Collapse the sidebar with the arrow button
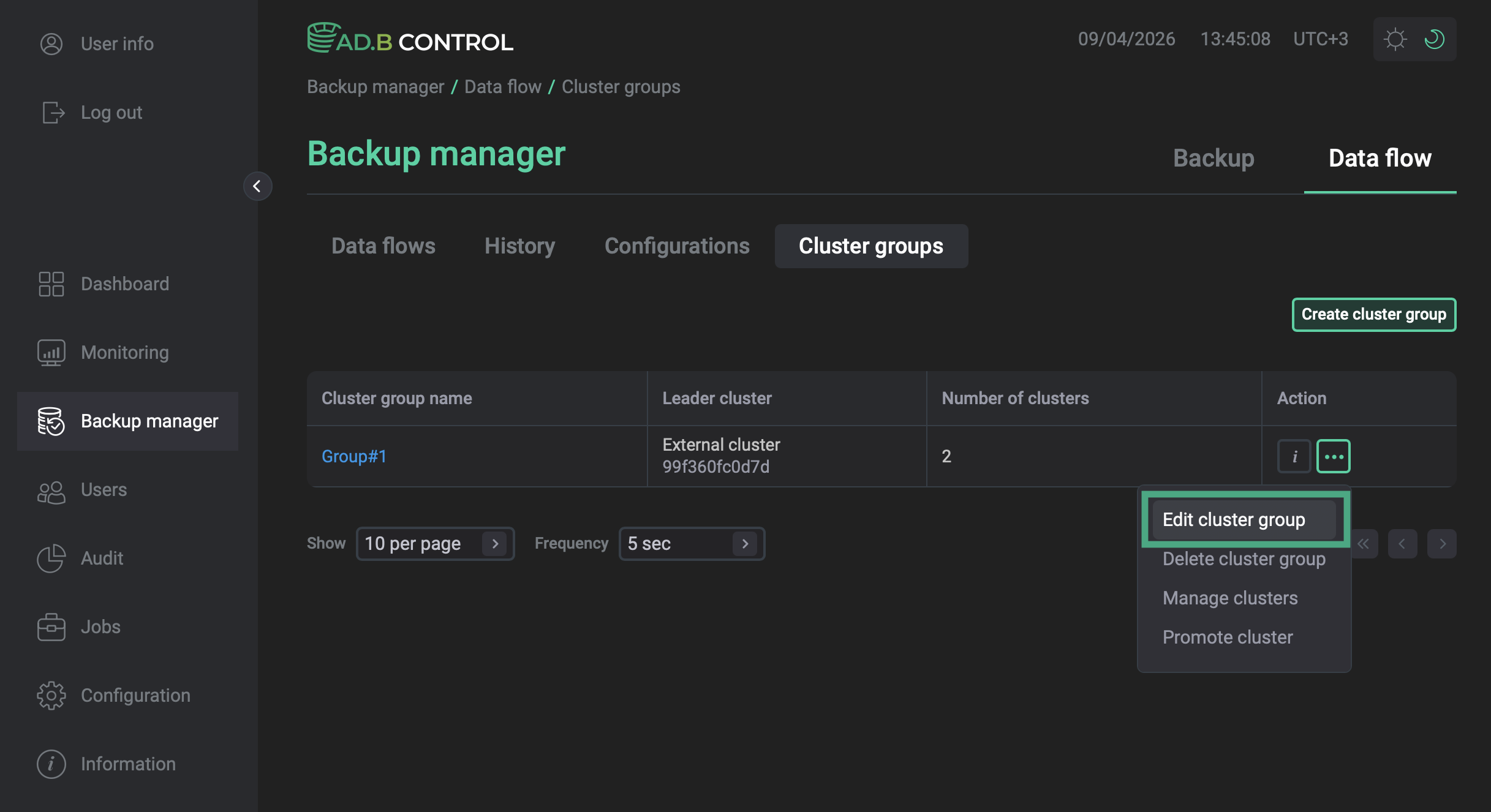The height and width of the screenshot is (812, 1491). [257, 186]
